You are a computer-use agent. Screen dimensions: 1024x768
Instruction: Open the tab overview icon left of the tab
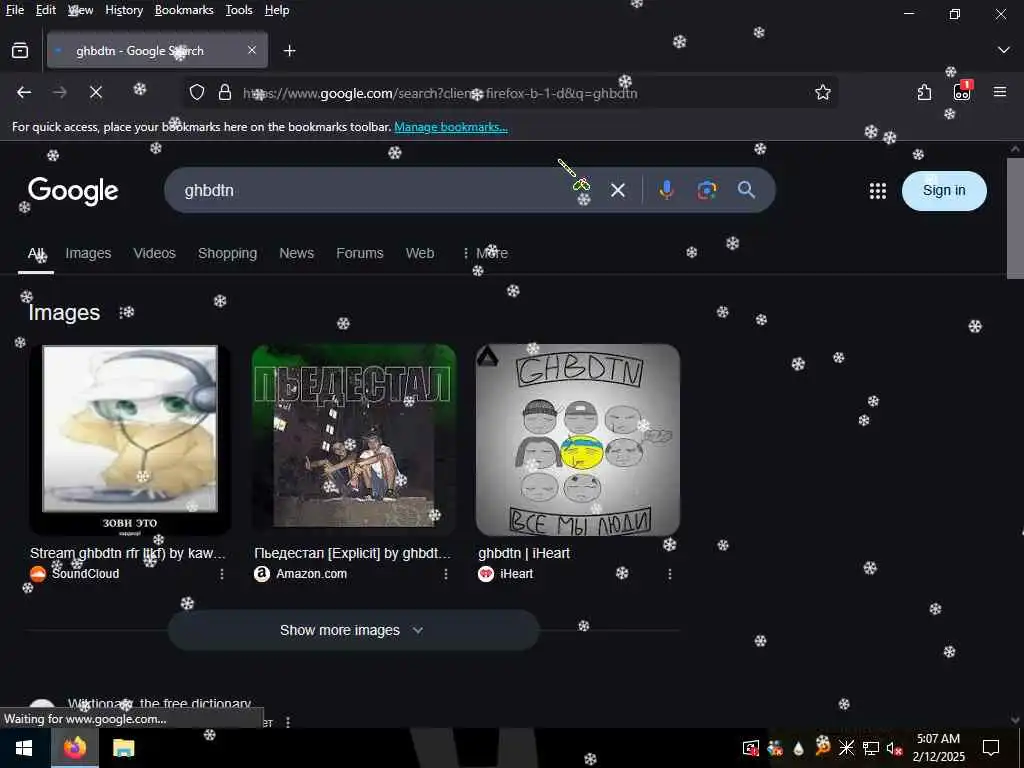(20, 50)
